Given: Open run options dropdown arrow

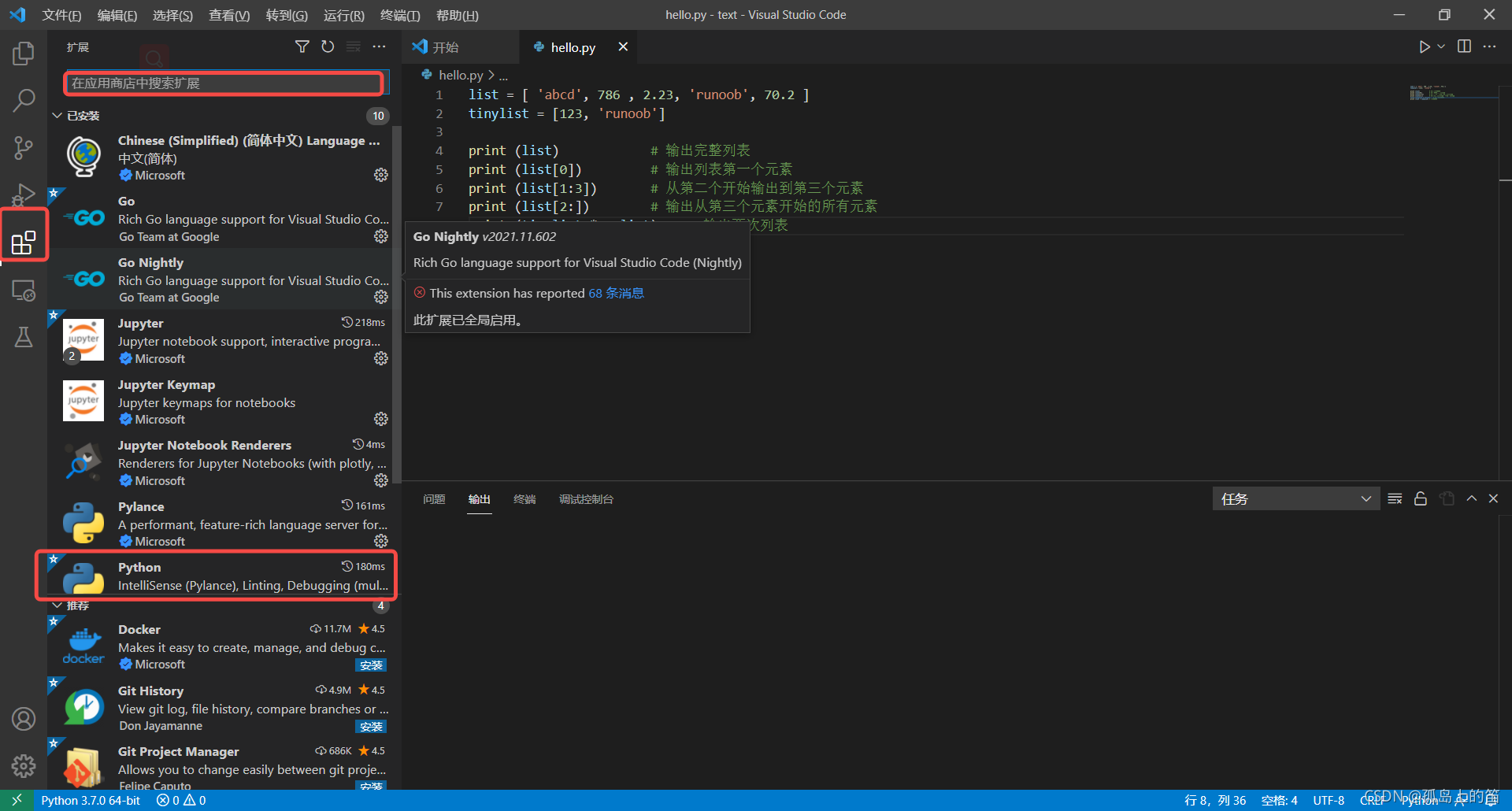Looking at the screenshot, I should click(x=1441, y=47).
